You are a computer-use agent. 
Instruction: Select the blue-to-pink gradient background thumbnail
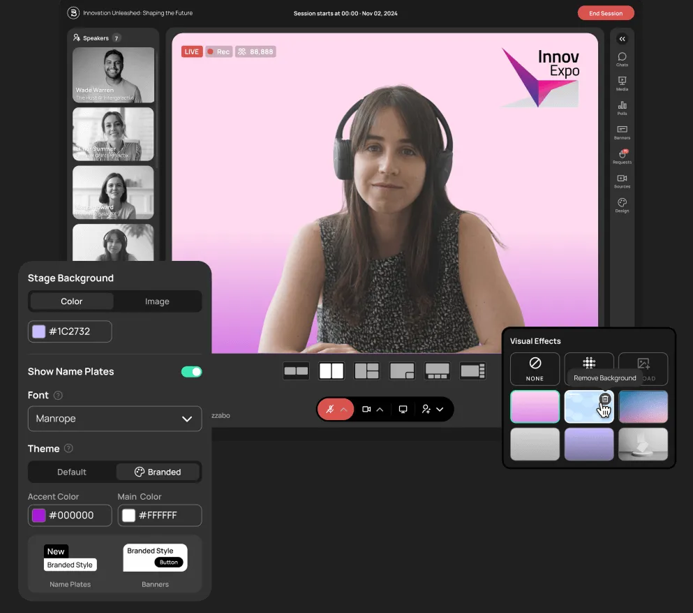pos(643,407)
